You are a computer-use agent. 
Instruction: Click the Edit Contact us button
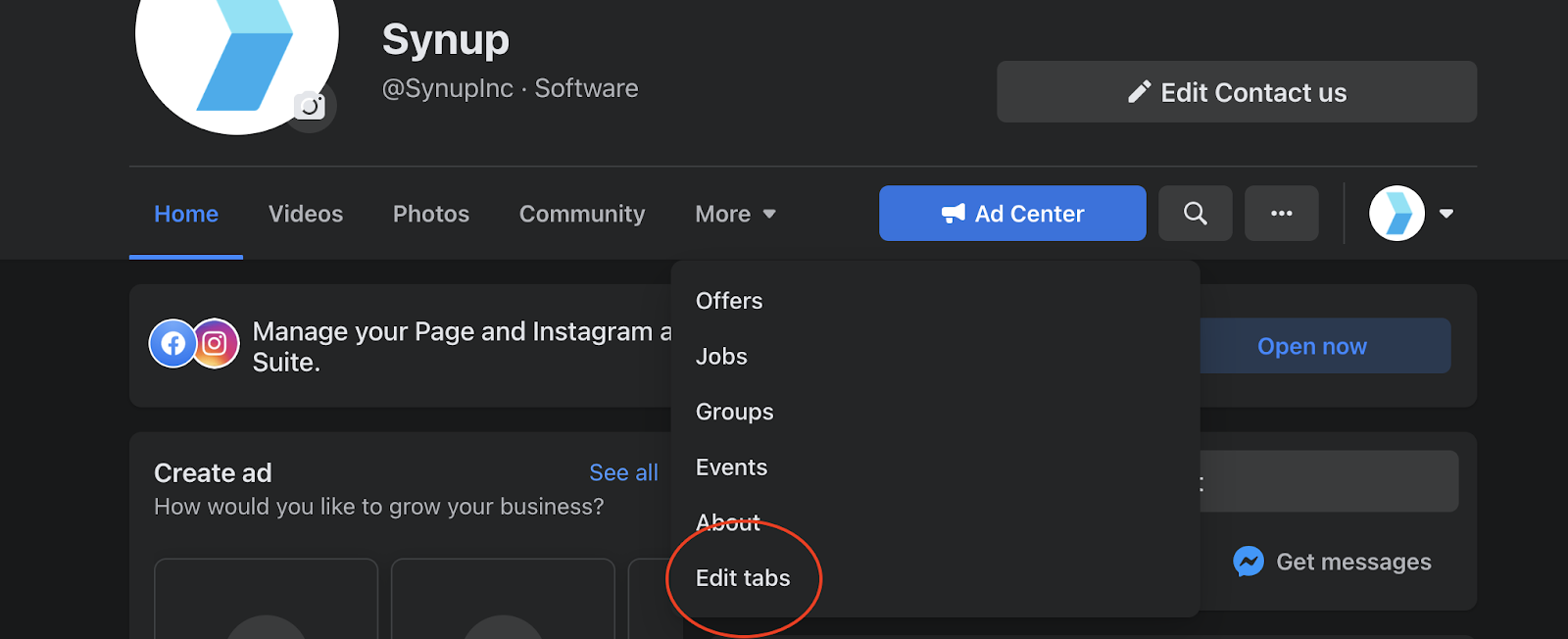pos(1237,92)
